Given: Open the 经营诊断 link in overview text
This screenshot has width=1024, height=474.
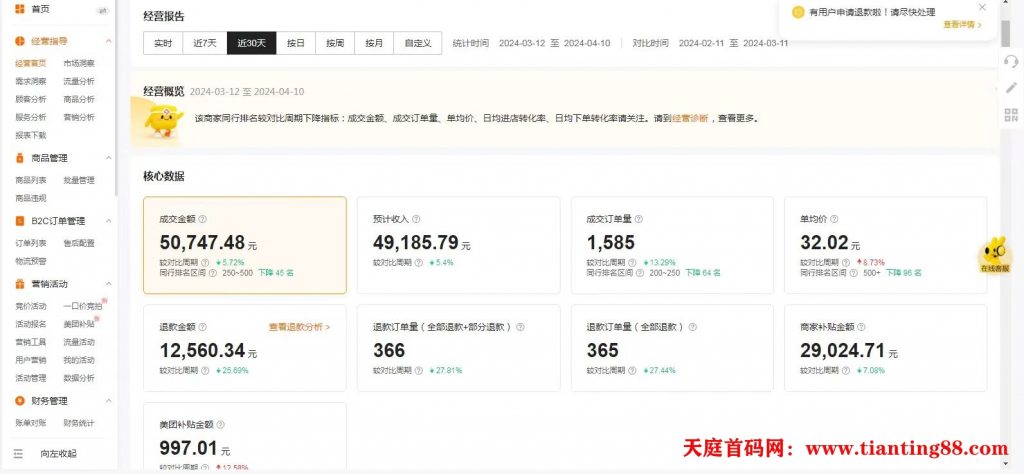Looking at the screenshot, I should (690, 119).
